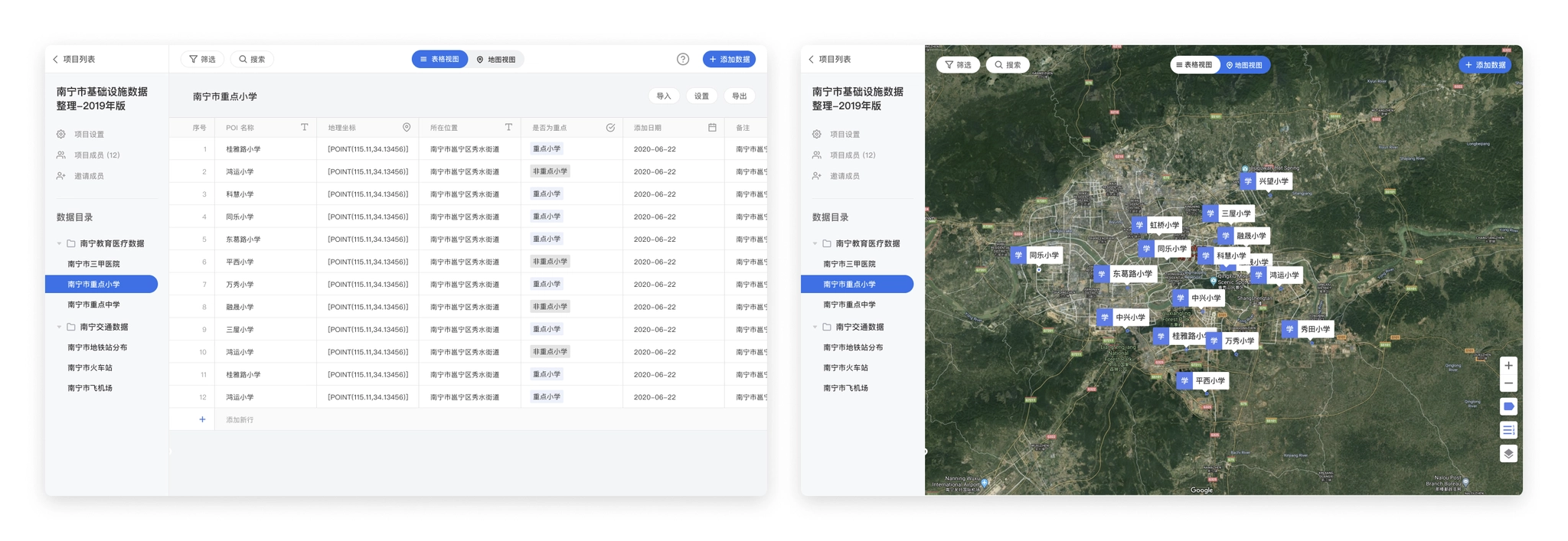The height and width of the screenshot is (541, 1568).
Task: Open 南宁市三甲医院 in the map window sidebar
Action: [849, 264]
